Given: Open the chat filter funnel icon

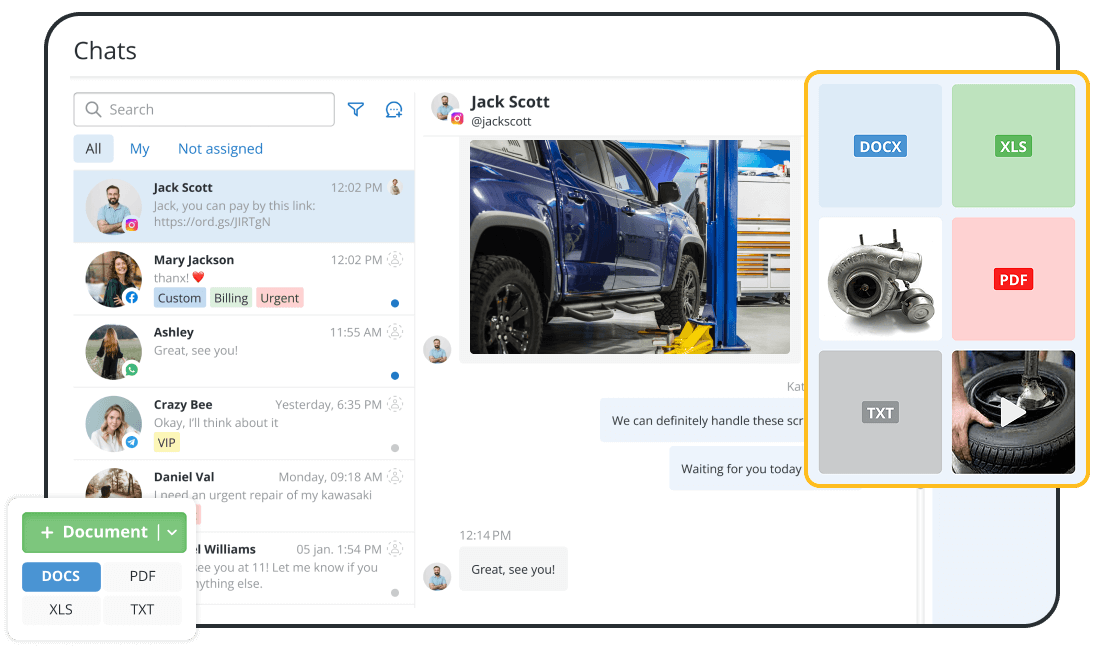Looking at the screenshot, I should pos(356,109).
